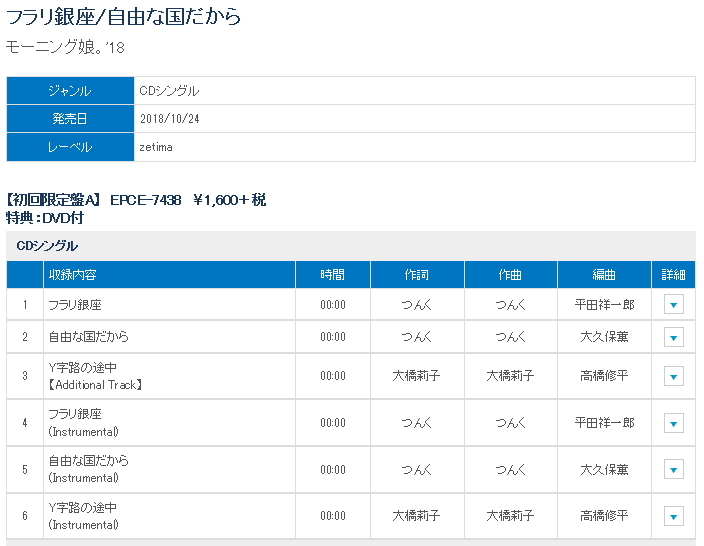
Task: Select track 1 title フラリ銀座
Action: coord(75,304)
